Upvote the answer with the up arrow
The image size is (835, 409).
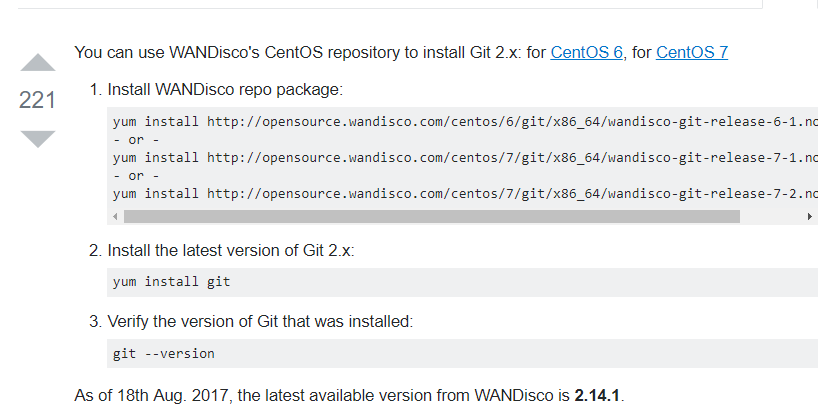click(x=38, y=63)
